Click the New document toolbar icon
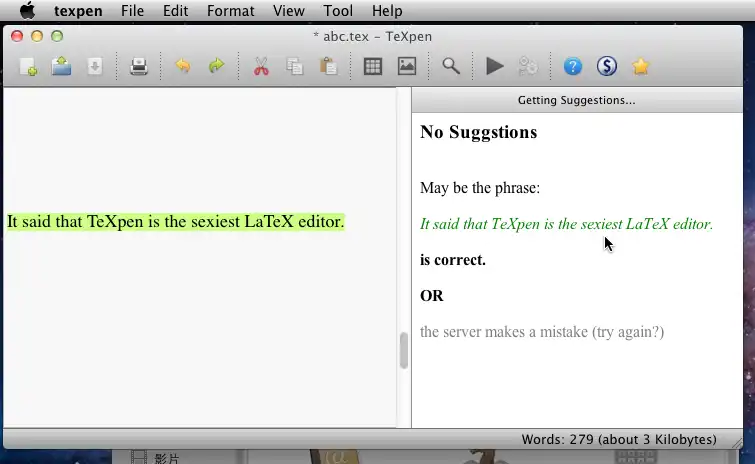Image resolution: width=755 pixels, height=464 pixels. pyautogui.click(x=28, y=66)
